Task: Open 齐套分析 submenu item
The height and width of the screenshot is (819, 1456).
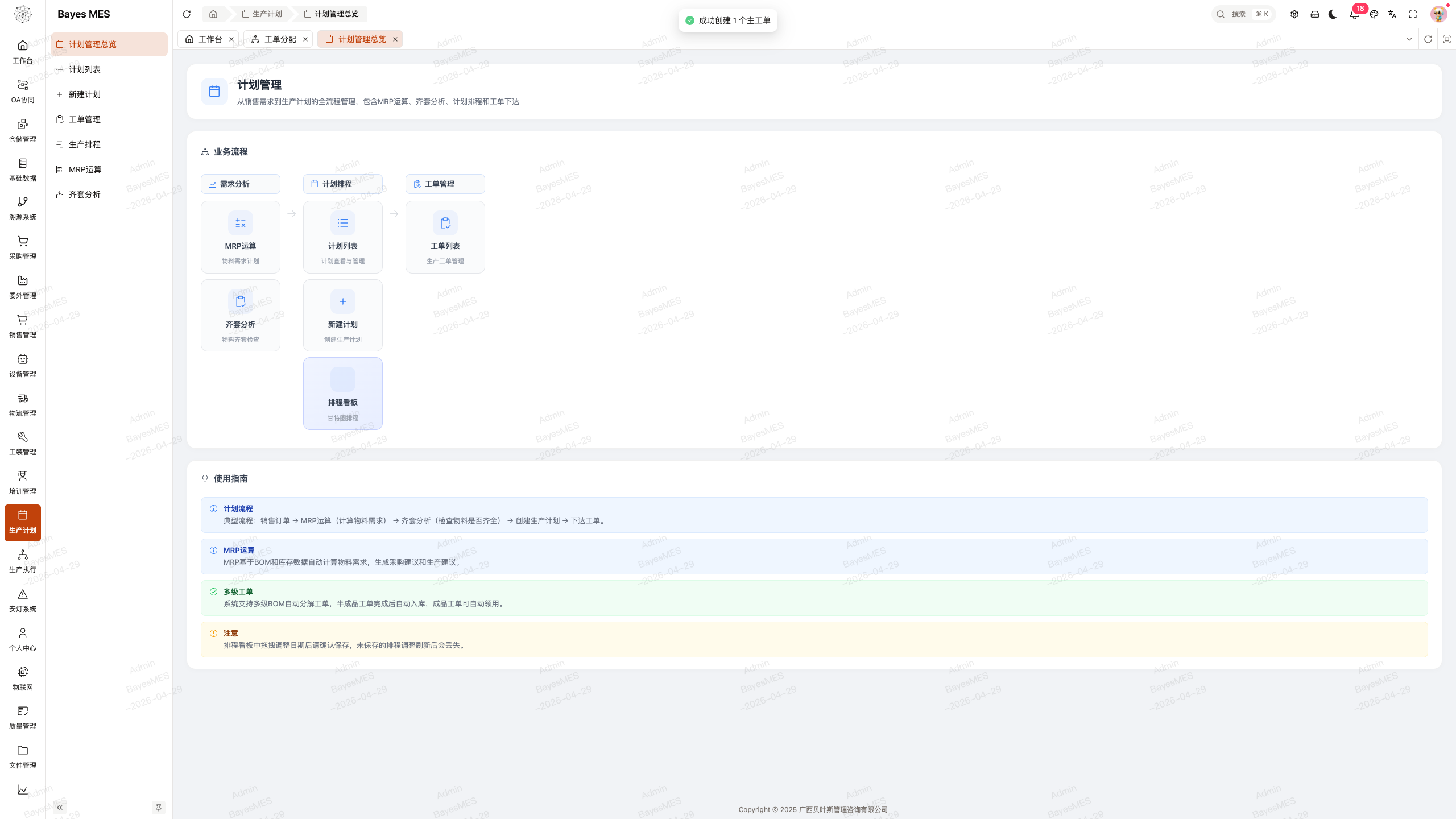Action: tap(109, 195)
